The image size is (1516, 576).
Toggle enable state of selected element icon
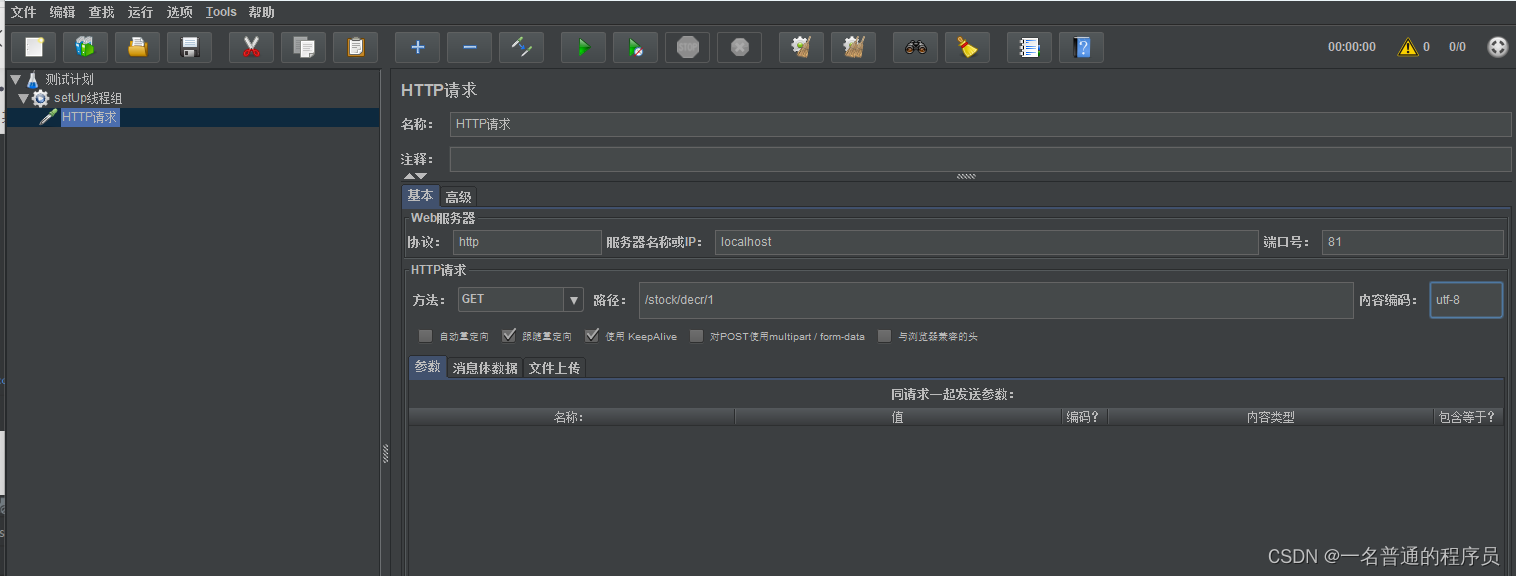pyautogui.click(x=521, y=47)
